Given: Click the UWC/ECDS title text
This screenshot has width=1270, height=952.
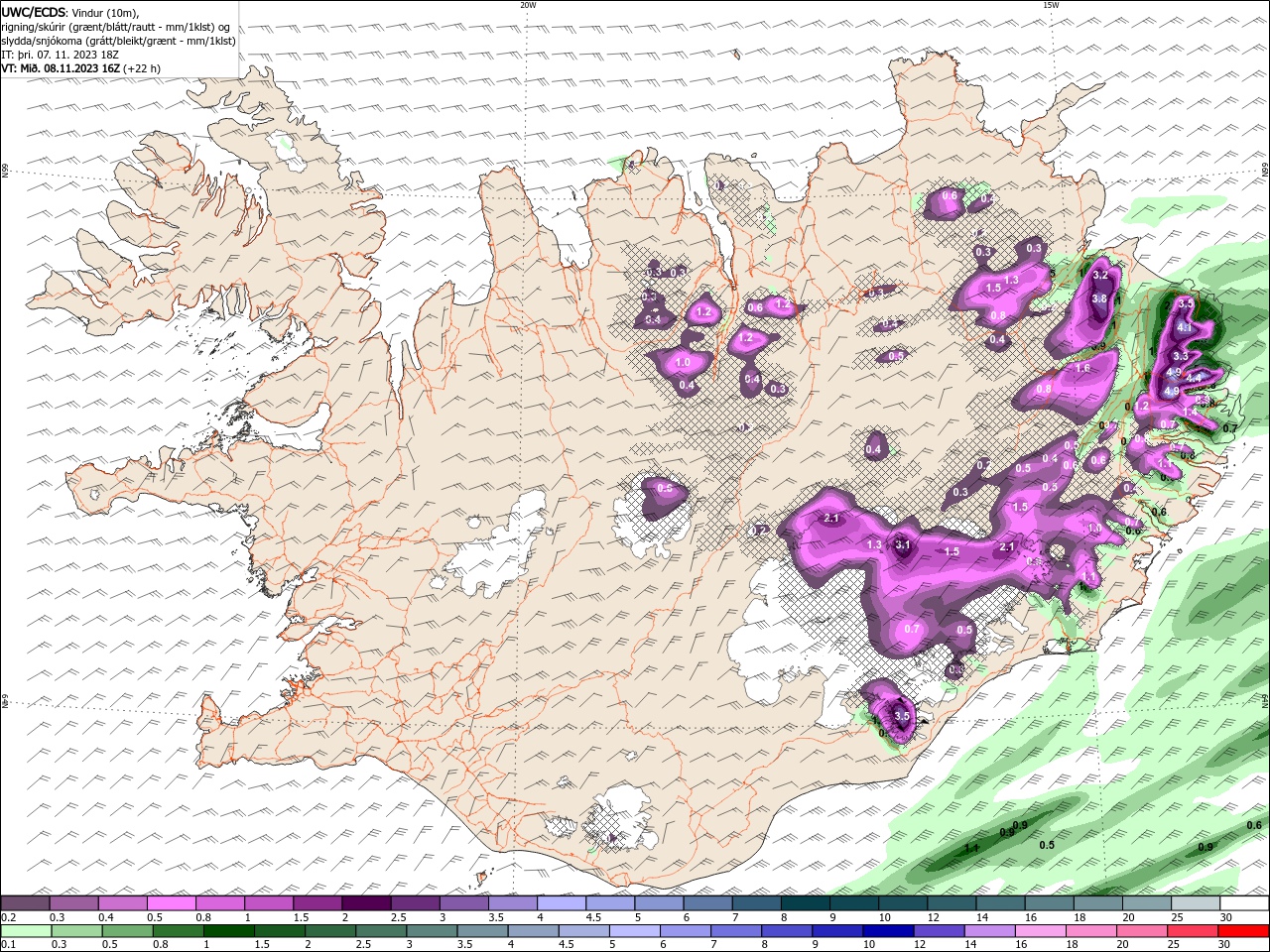Looking at the screenshot, I should coord(34,12).
